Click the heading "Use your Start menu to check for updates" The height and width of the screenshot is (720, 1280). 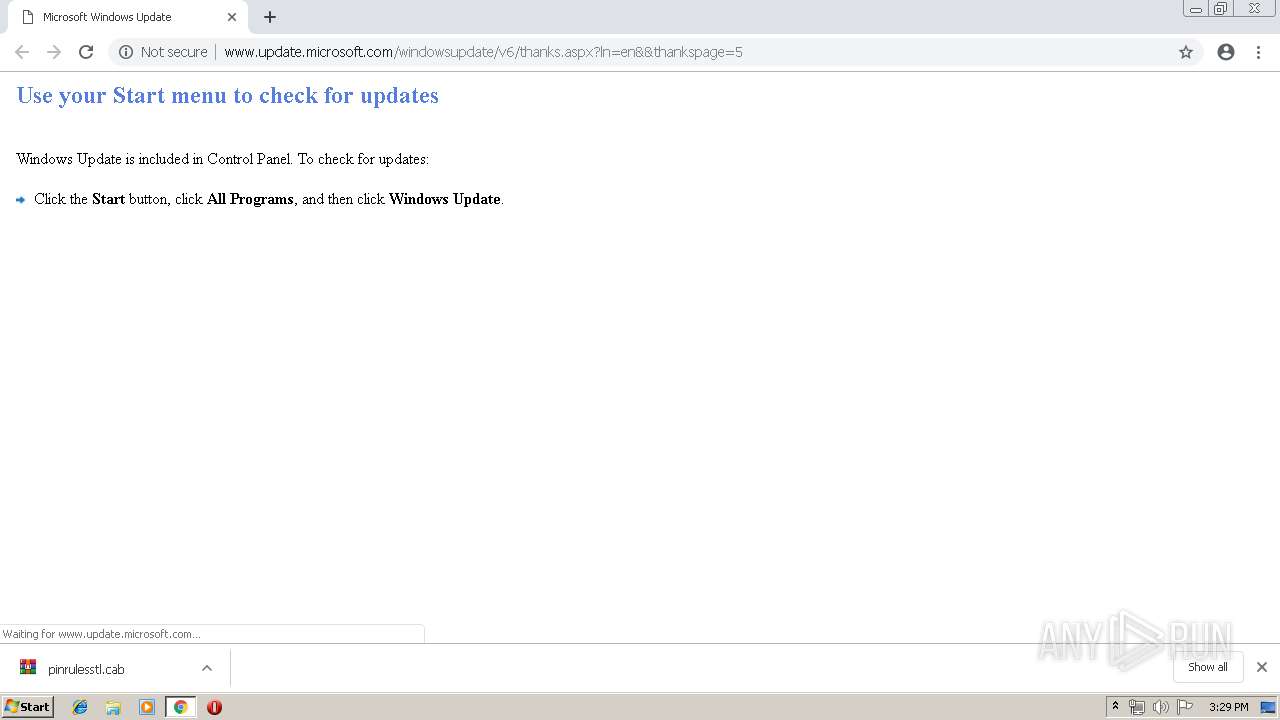click(x=228, y=95)
